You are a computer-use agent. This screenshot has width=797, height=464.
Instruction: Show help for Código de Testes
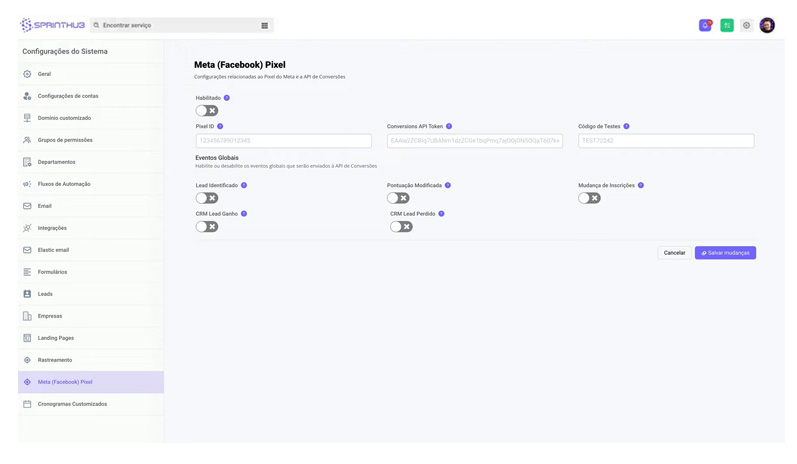click(626, 126)
